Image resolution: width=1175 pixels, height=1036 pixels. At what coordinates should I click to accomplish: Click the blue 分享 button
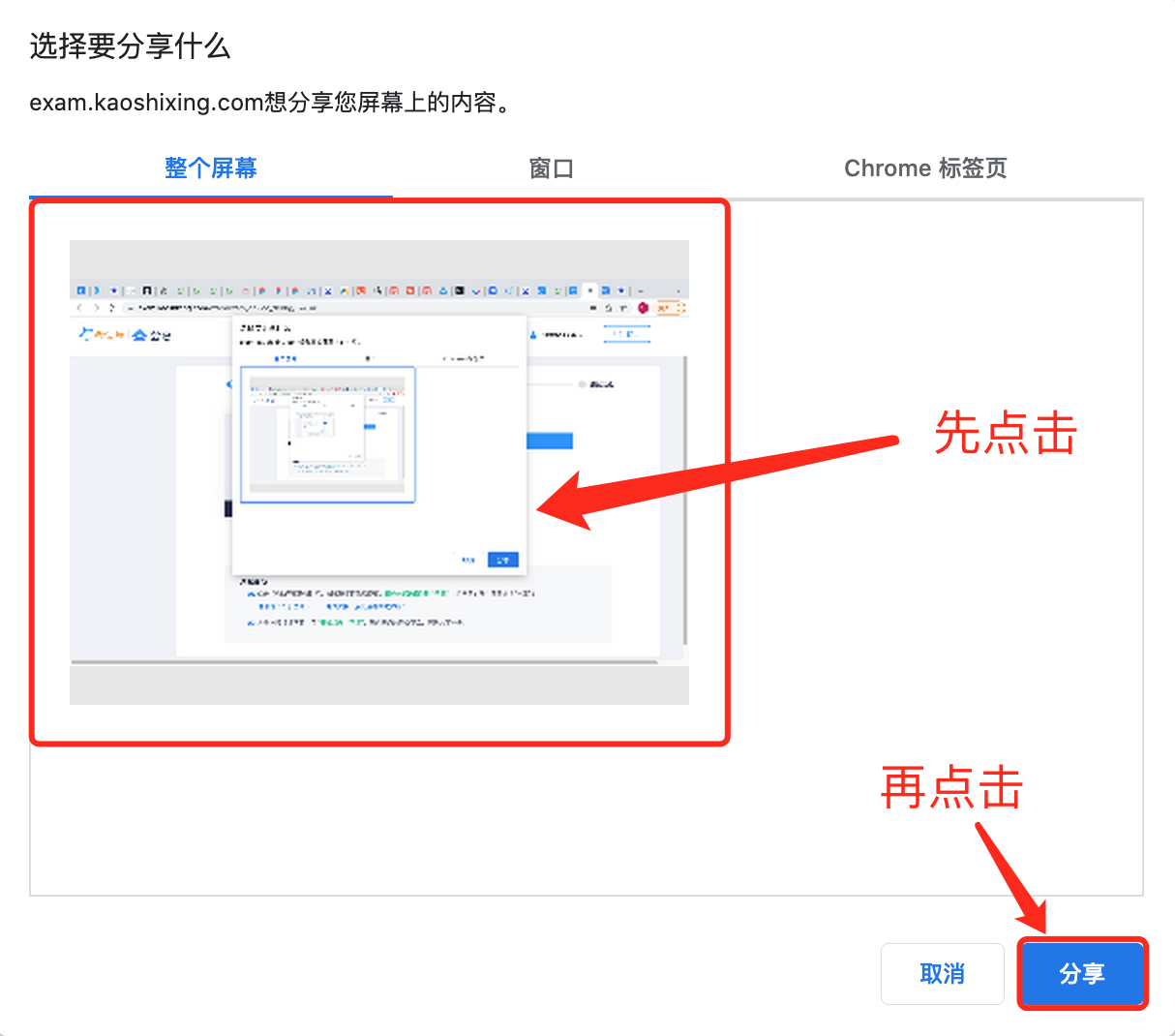coord(1082,974)
